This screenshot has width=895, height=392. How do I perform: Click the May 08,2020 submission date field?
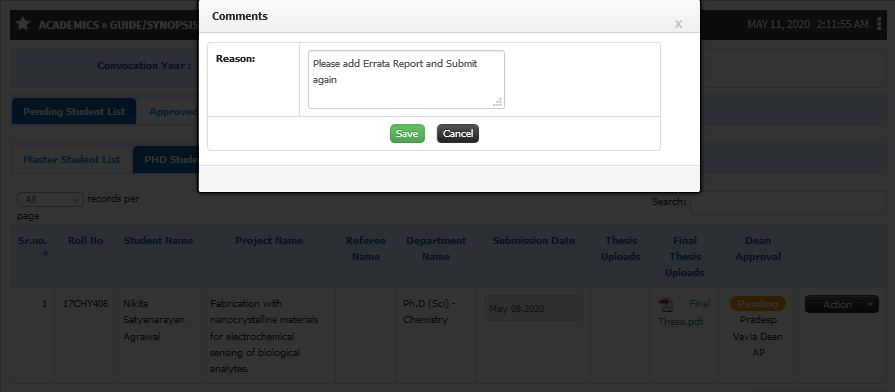533,309
